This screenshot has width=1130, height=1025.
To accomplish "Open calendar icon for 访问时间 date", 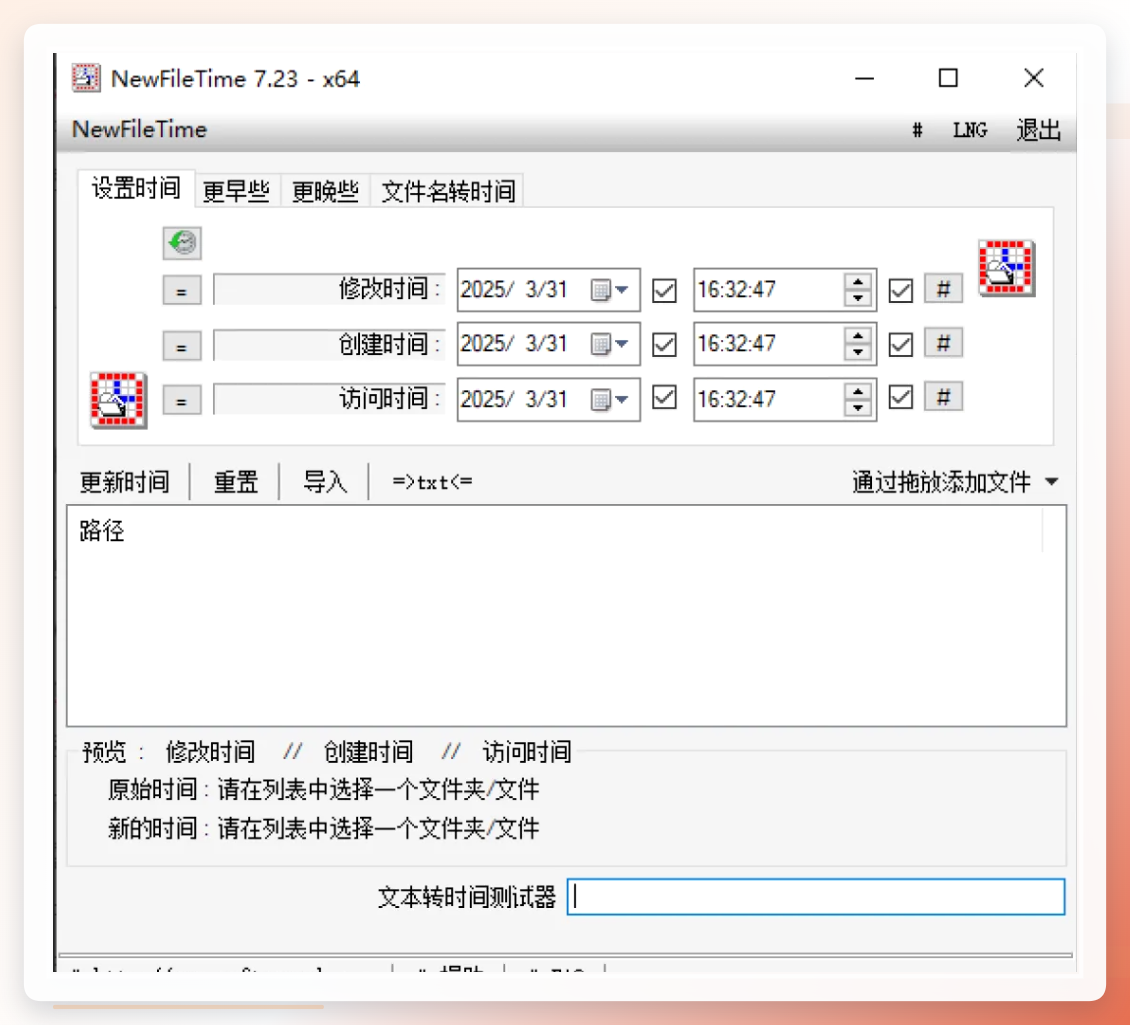I will 600,399.
